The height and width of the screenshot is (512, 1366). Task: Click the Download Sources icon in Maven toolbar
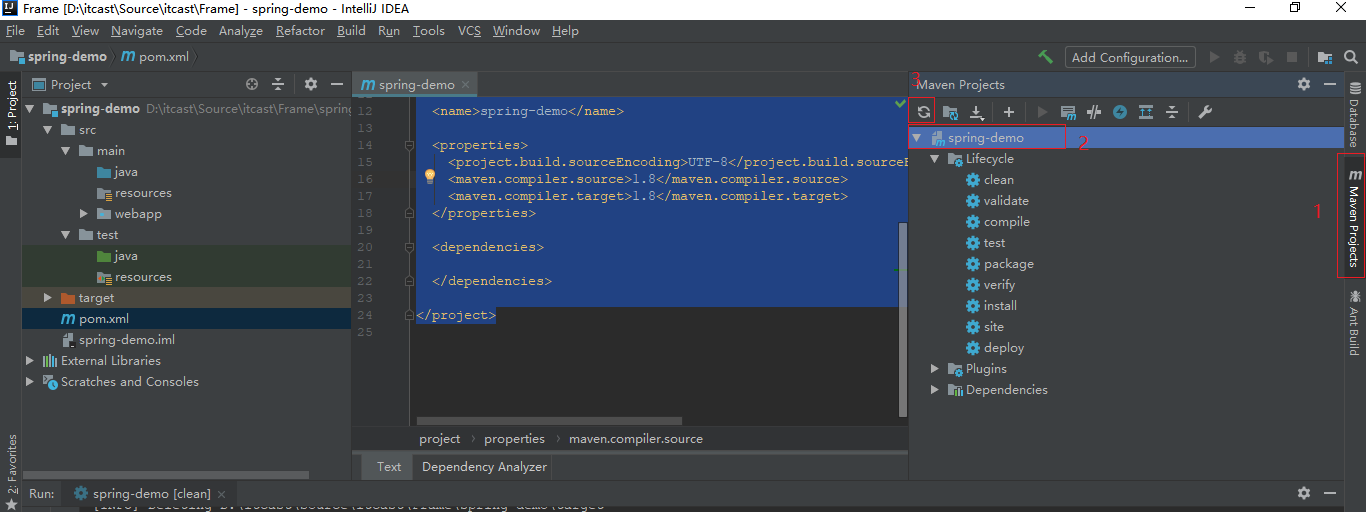click(977, 112)
